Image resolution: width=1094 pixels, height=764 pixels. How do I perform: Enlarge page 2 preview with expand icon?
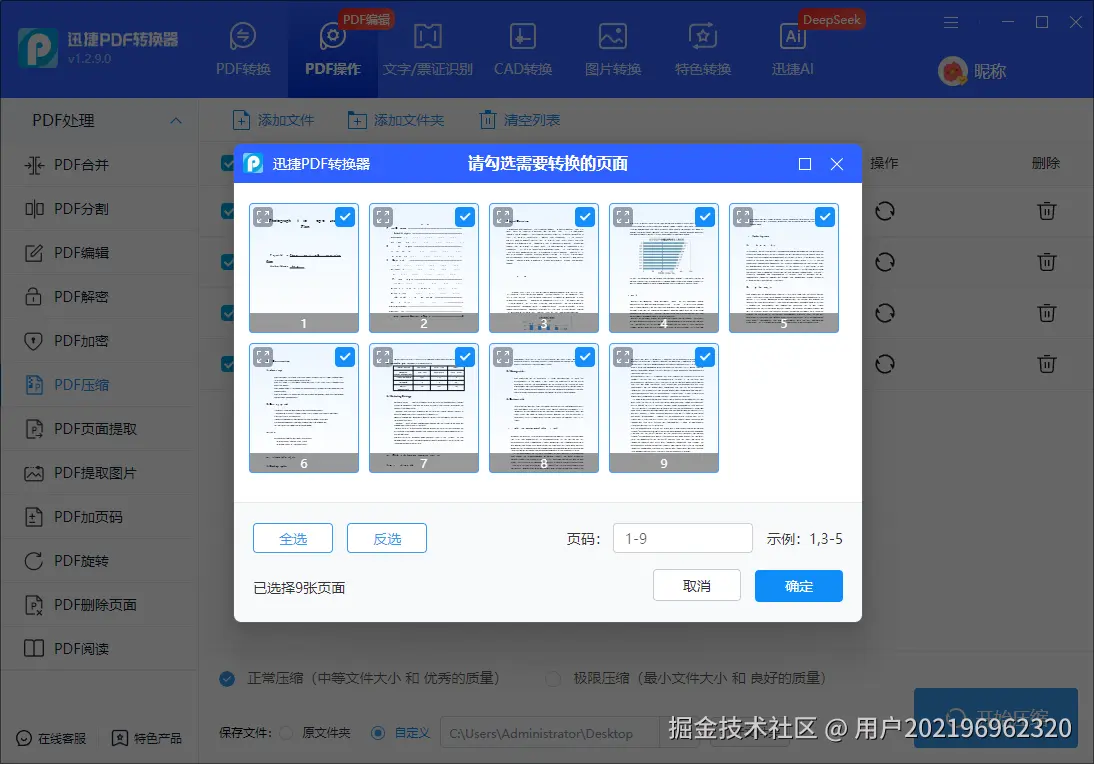click(x=383, y=217)
